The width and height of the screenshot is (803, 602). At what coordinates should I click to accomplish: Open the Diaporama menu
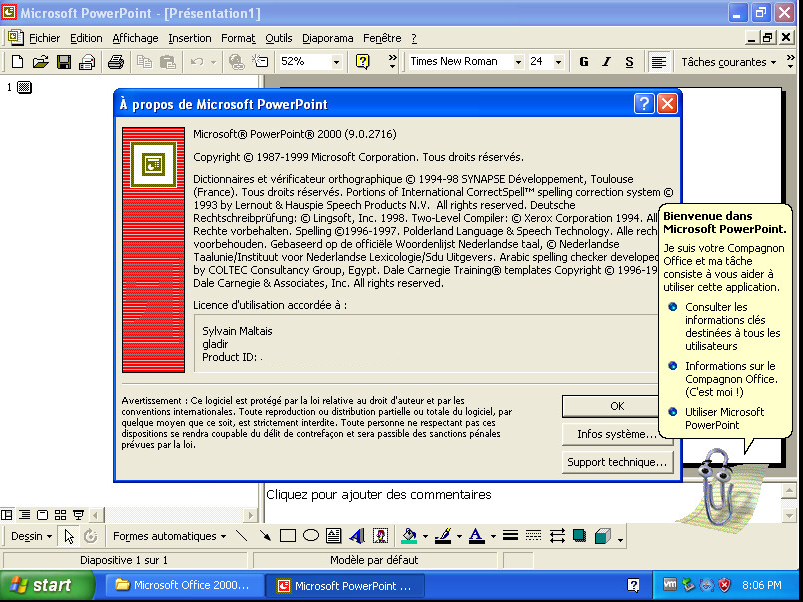click(x=328, y=38)
